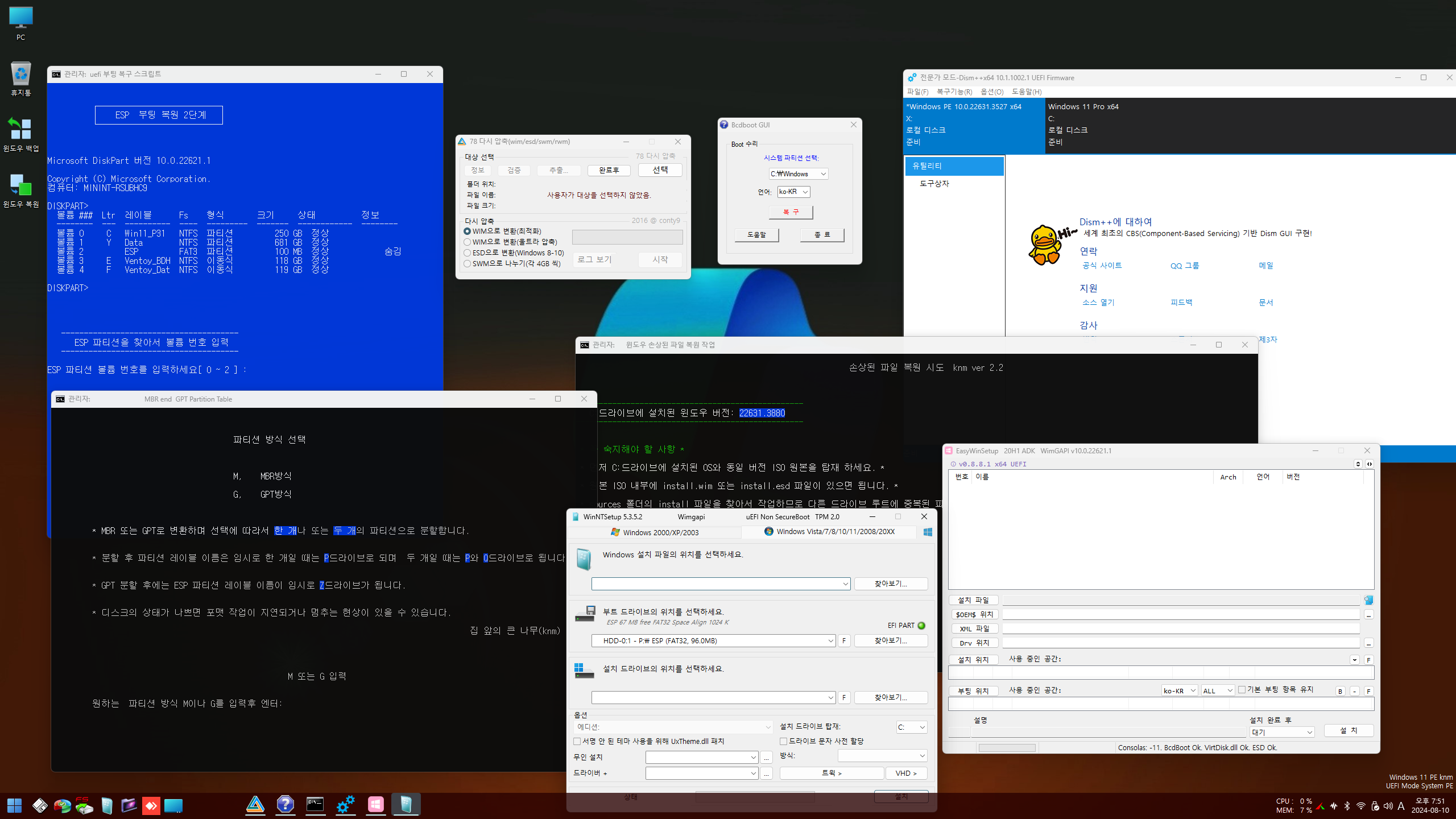Click 로그 보기 button in 78 recompress

tap(594, 259)
